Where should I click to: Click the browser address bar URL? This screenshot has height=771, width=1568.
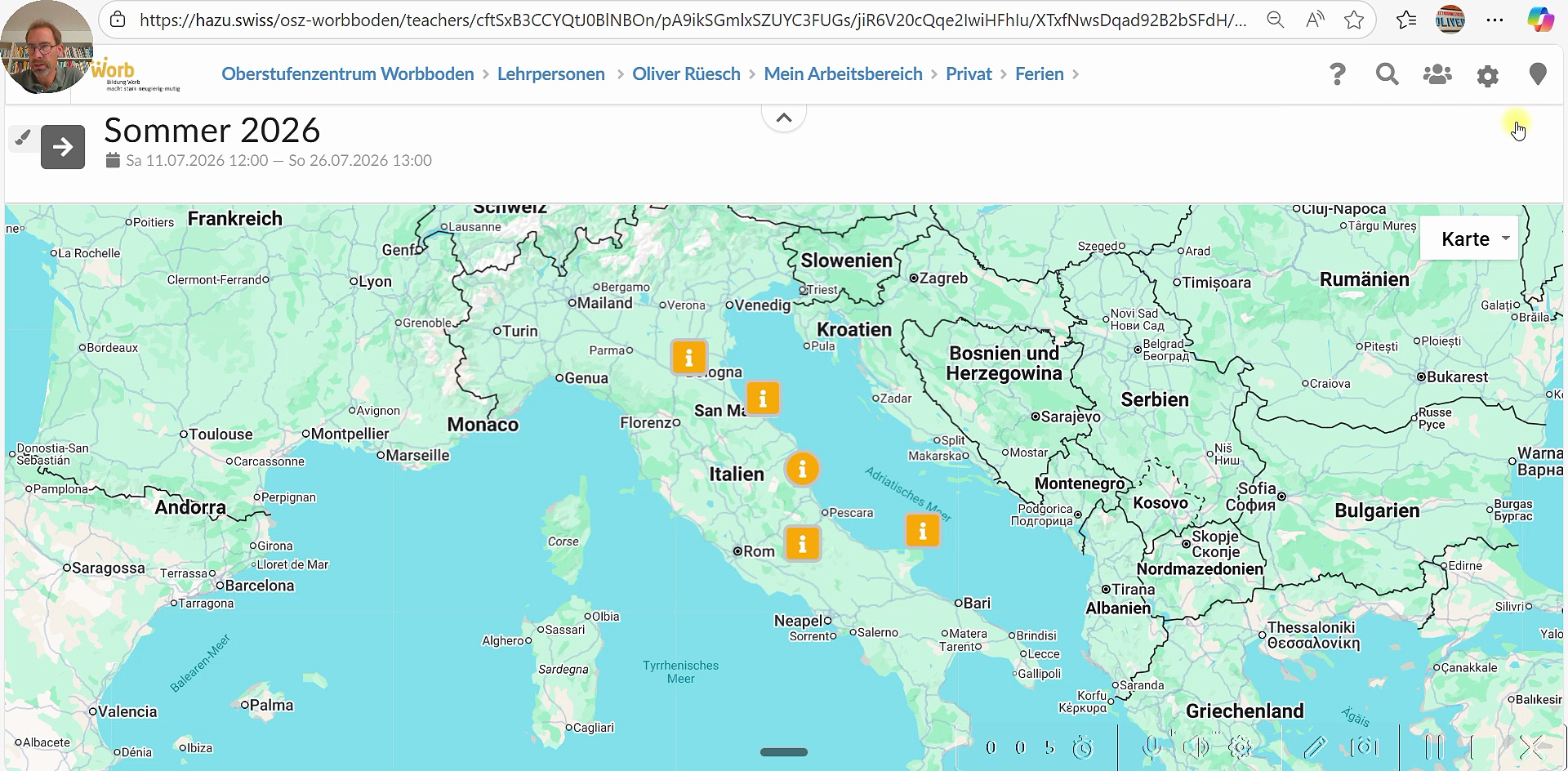(693, 20)
